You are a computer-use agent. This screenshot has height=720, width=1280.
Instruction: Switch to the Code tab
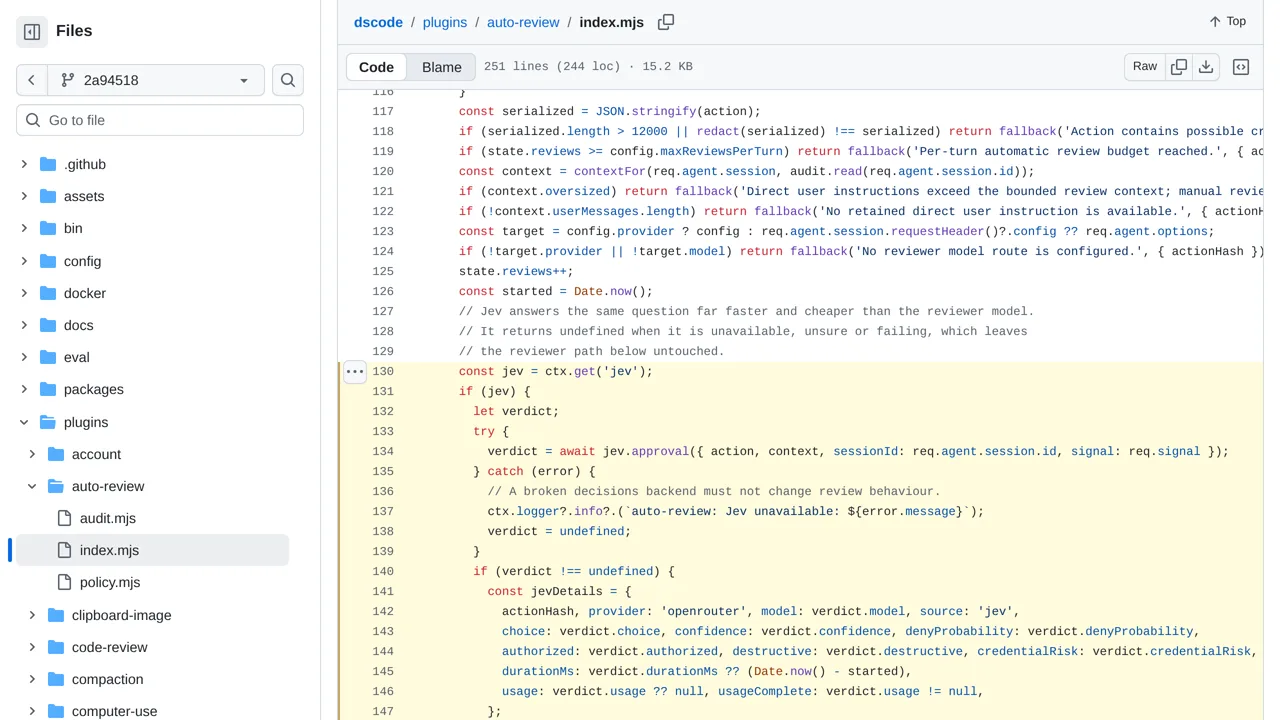point(377,67)
